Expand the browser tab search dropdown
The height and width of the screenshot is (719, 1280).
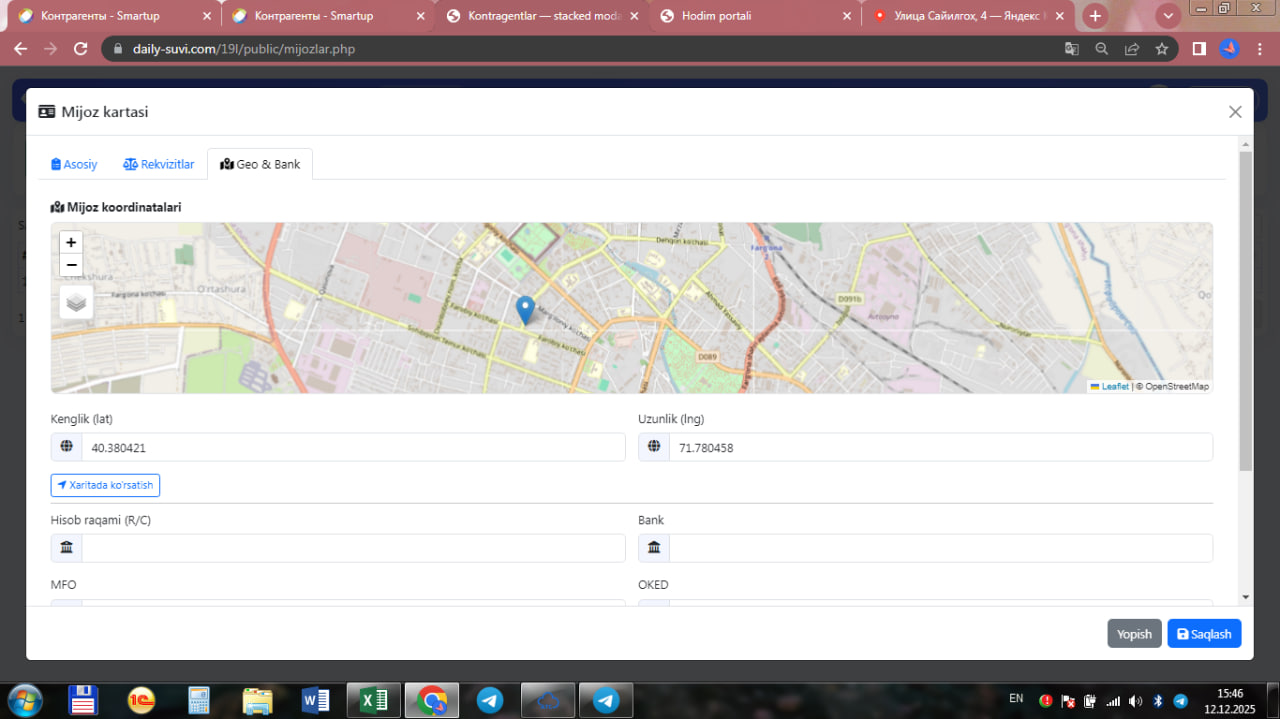[1167, 16]
